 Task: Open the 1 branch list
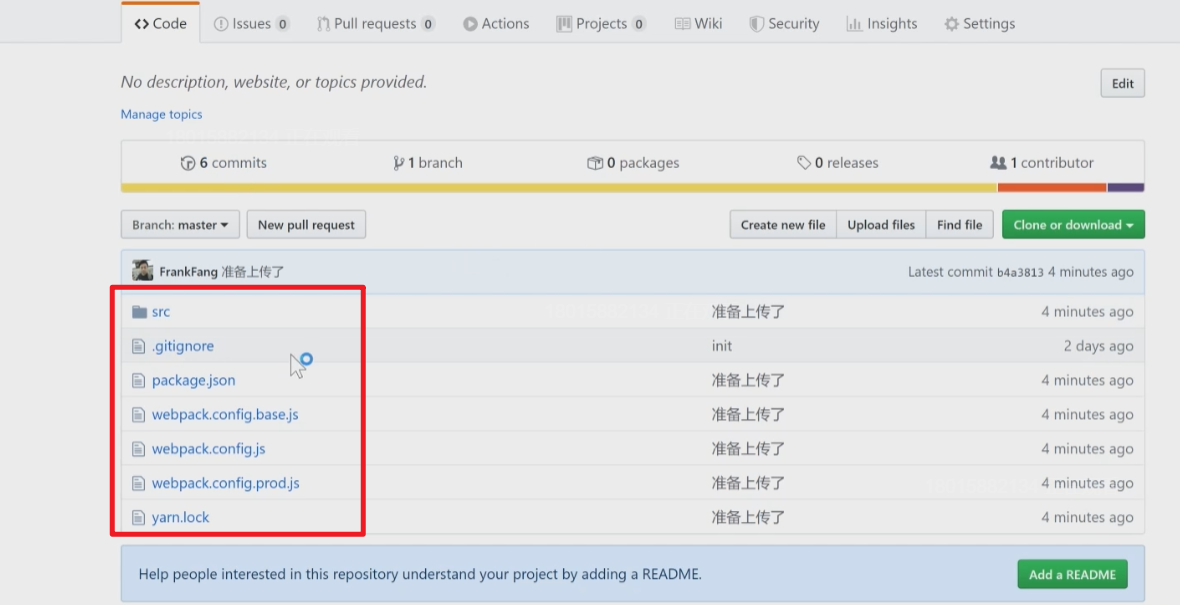[427, 163]
